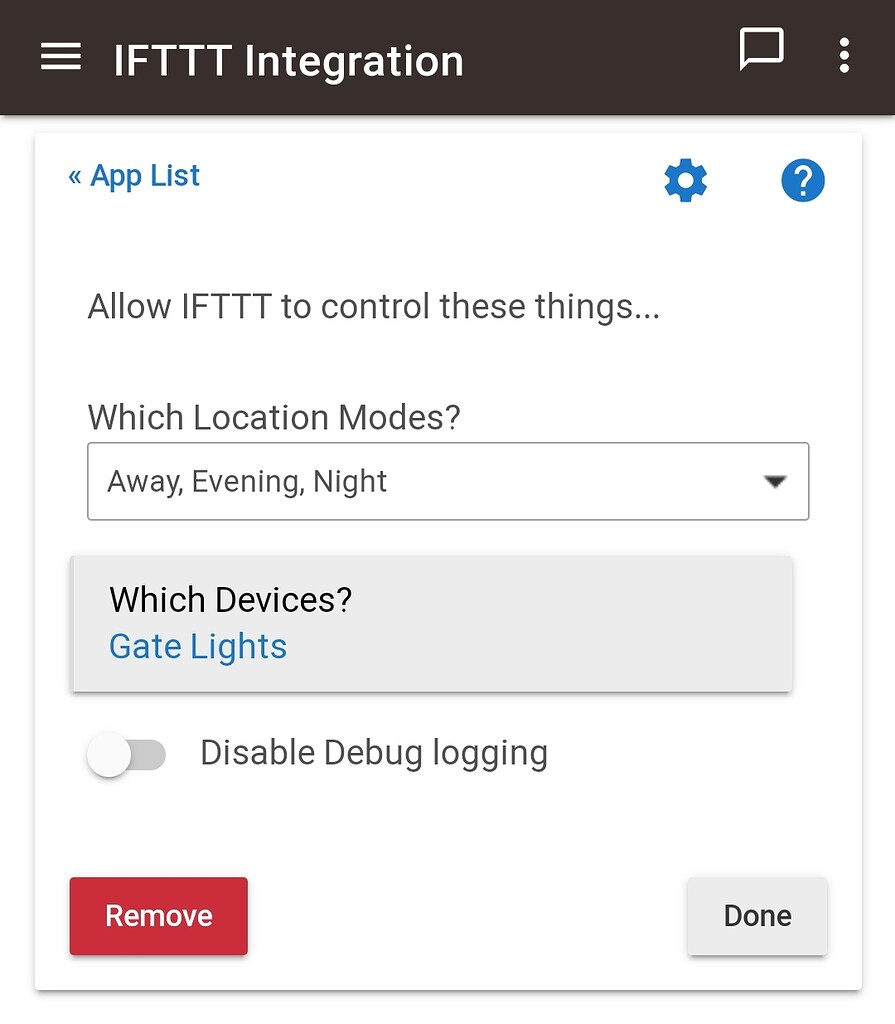The image size is (895, 1024).
Task: Open the overflow menu for more options
Action: click(843, 57)
